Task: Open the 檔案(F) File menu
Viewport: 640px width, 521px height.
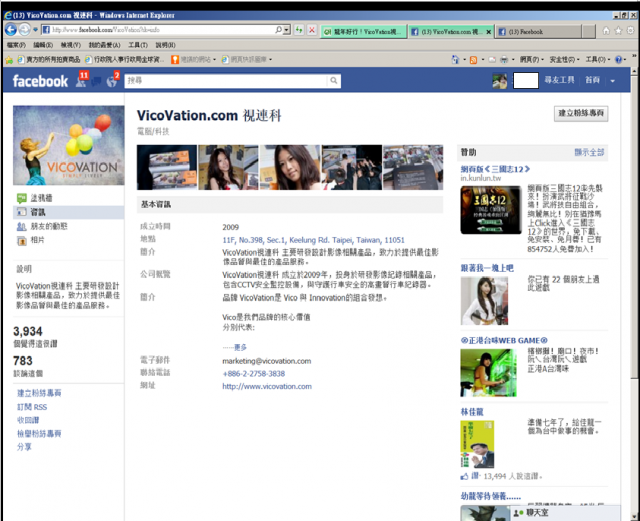Action: [16, 45]
